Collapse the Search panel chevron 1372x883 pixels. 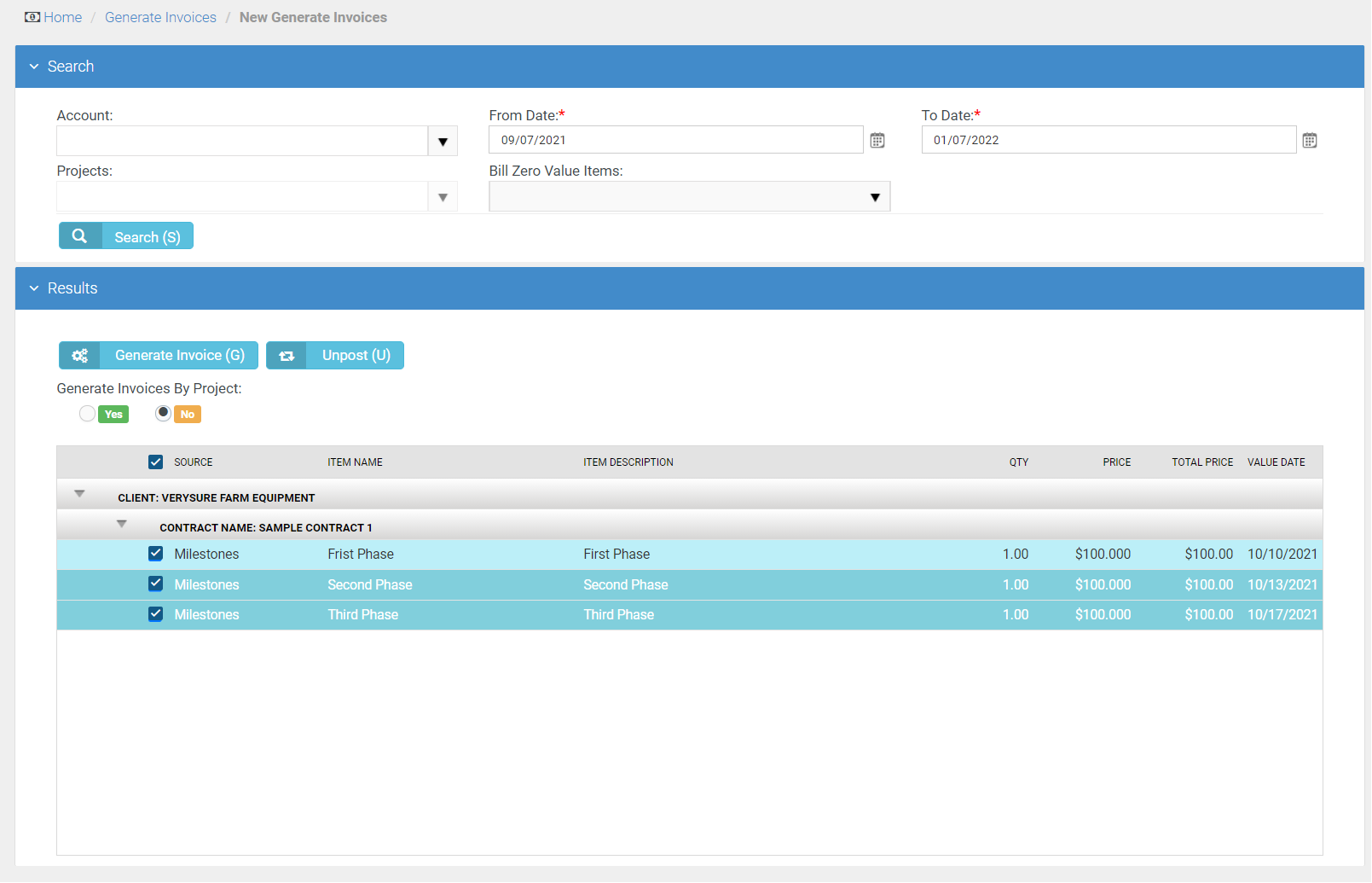pyautogui.click(x=34, y=67)
